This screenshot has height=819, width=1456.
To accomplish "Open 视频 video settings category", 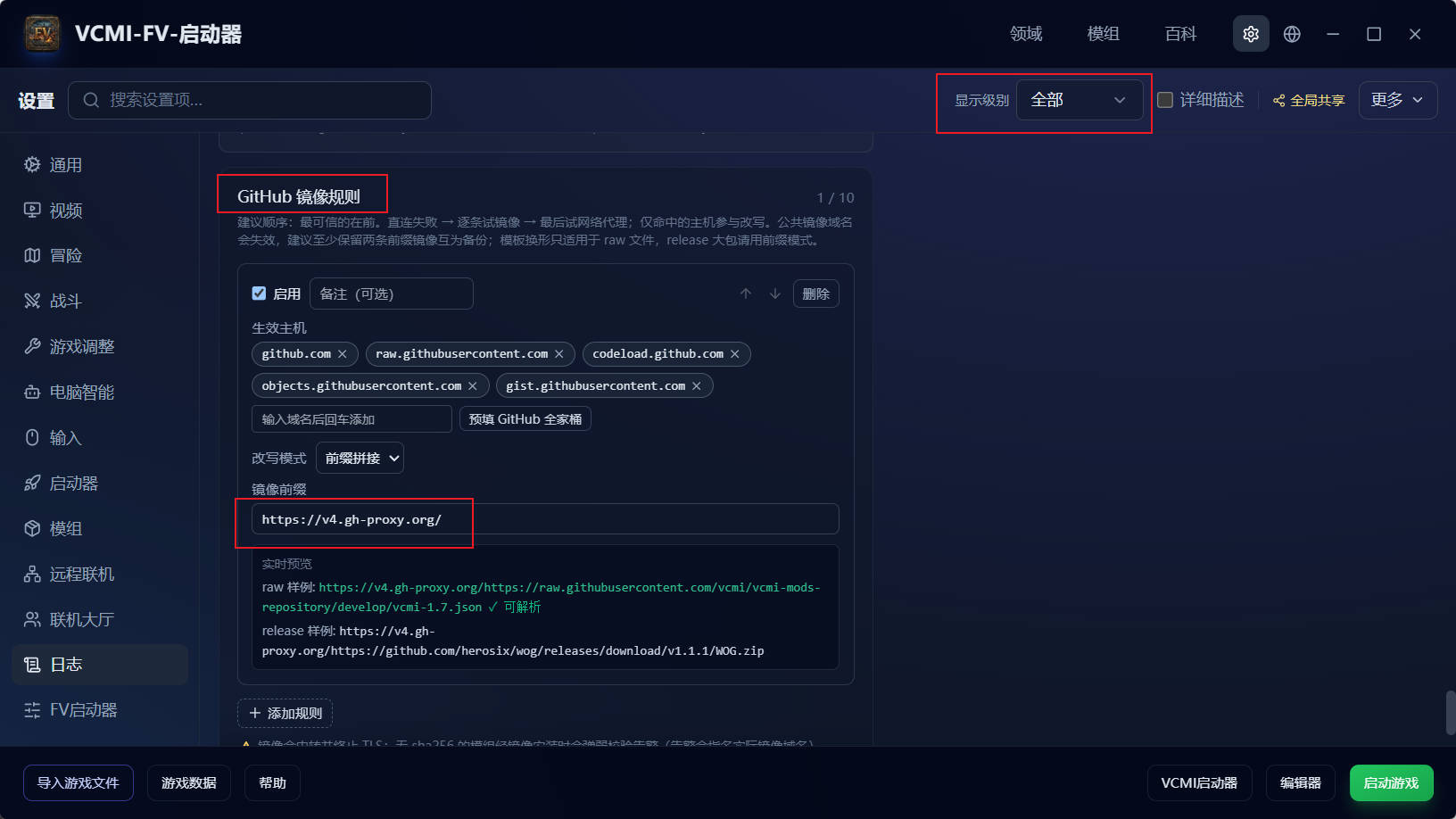I will (x=100, y=211).
